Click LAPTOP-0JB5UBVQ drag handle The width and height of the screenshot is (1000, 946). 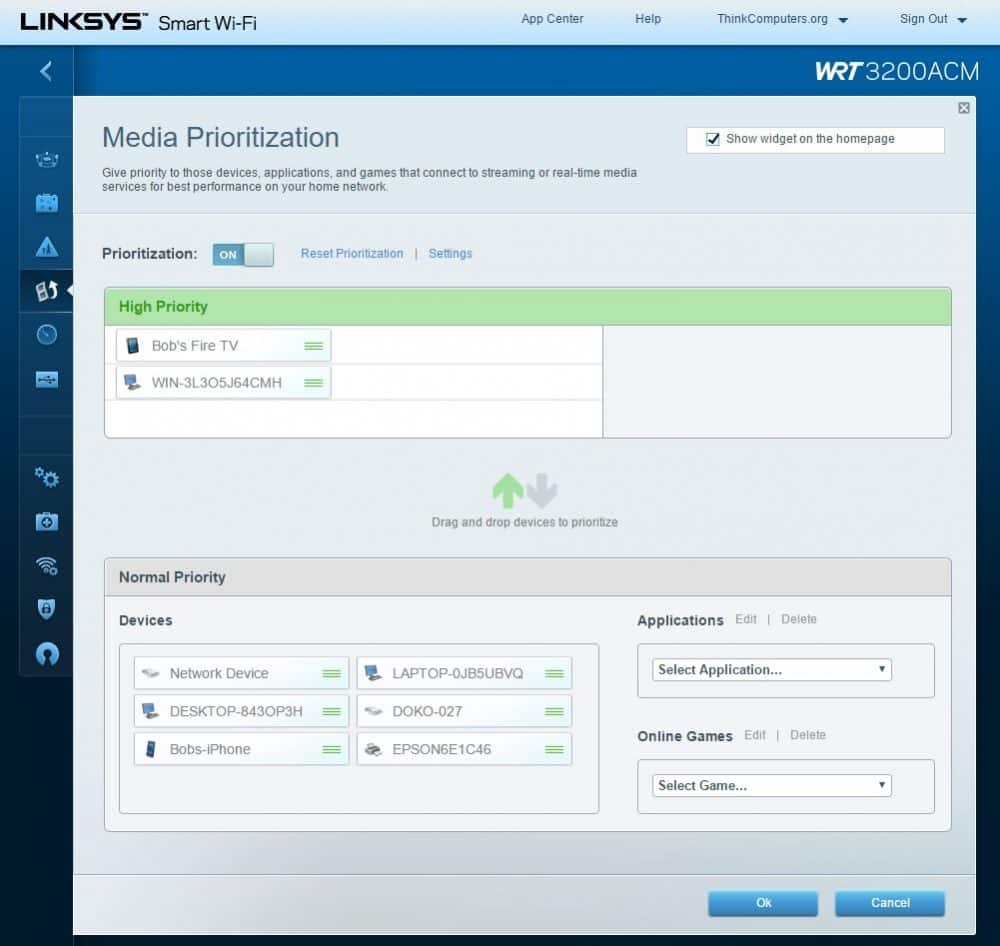click(554, 674)
